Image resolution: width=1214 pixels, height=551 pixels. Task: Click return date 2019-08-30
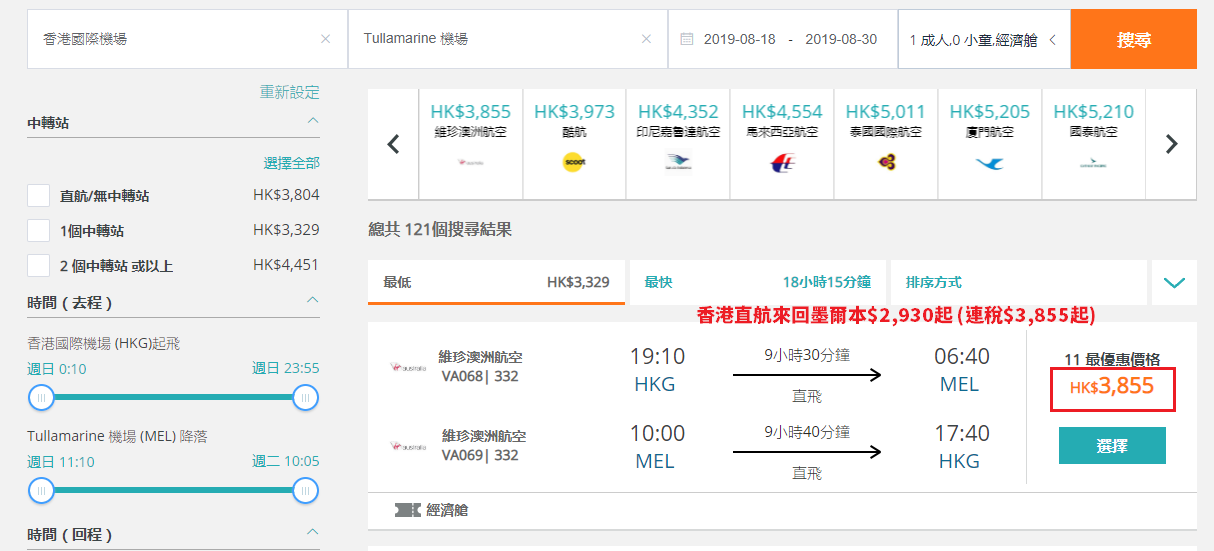841,40
